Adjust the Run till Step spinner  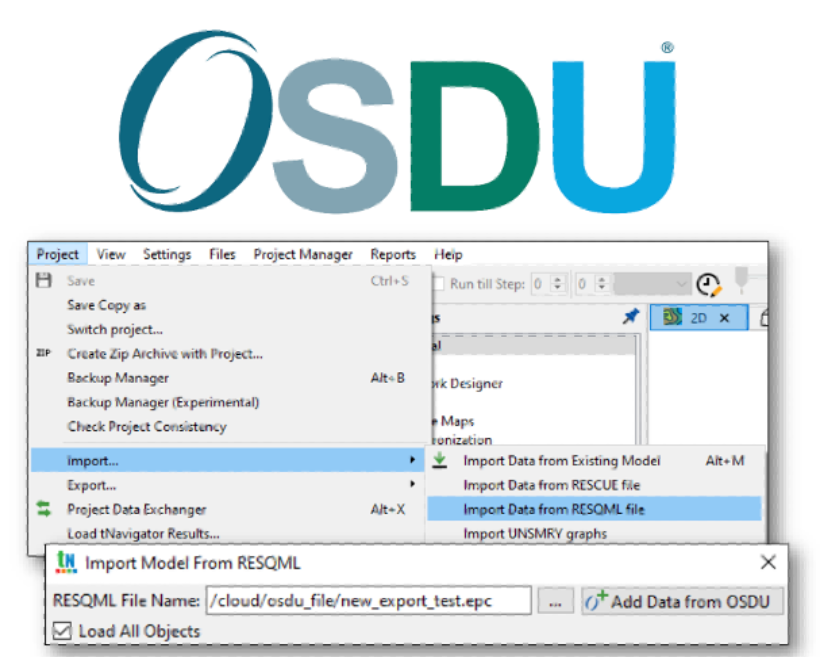click(558, 284)
